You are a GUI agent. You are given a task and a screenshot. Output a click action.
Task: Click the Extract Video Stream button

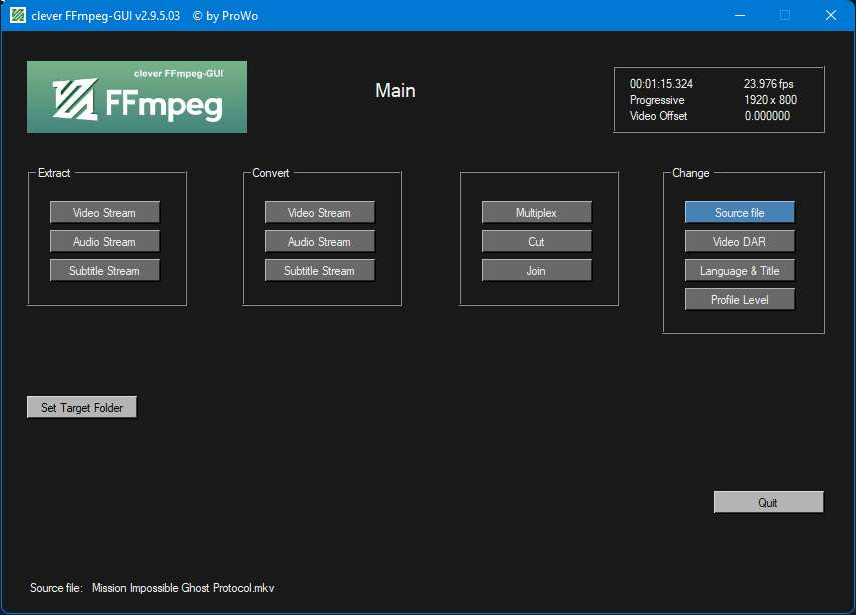(x=104, y=212)
